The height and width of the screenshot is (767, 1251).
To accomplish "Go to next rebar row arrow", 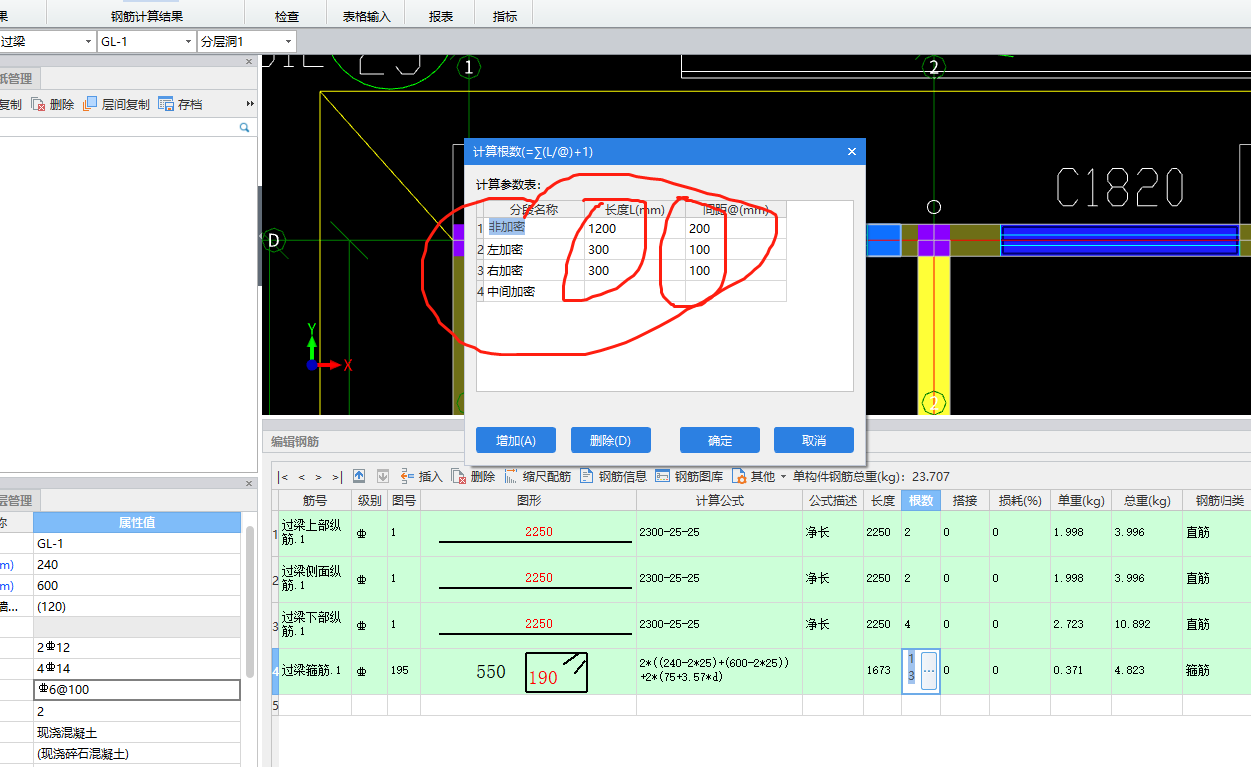I will point(318,477).
